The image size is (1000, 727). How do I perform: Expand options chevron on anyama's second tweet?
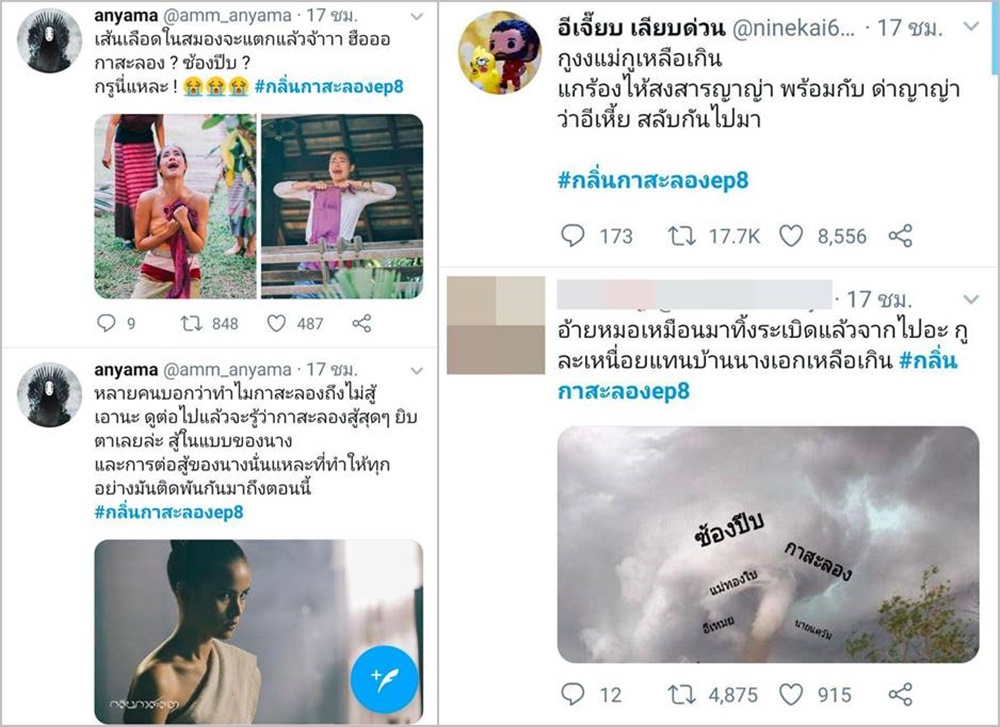[x=416, y=371]
